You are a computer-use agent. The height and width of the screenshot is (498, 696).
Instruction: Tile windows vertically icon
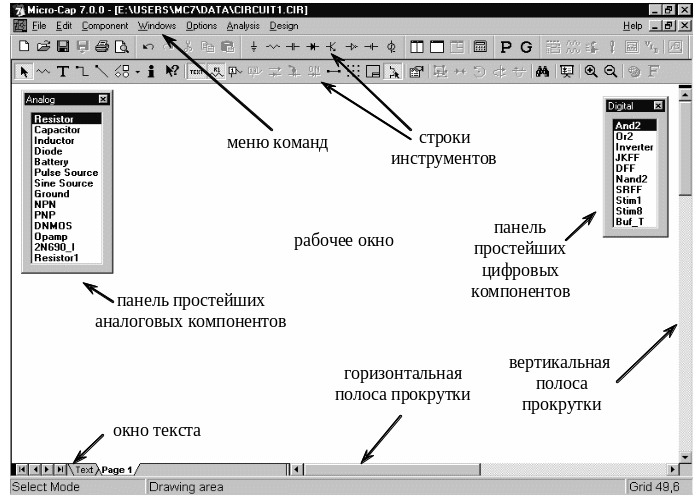[x=417, y=46]
